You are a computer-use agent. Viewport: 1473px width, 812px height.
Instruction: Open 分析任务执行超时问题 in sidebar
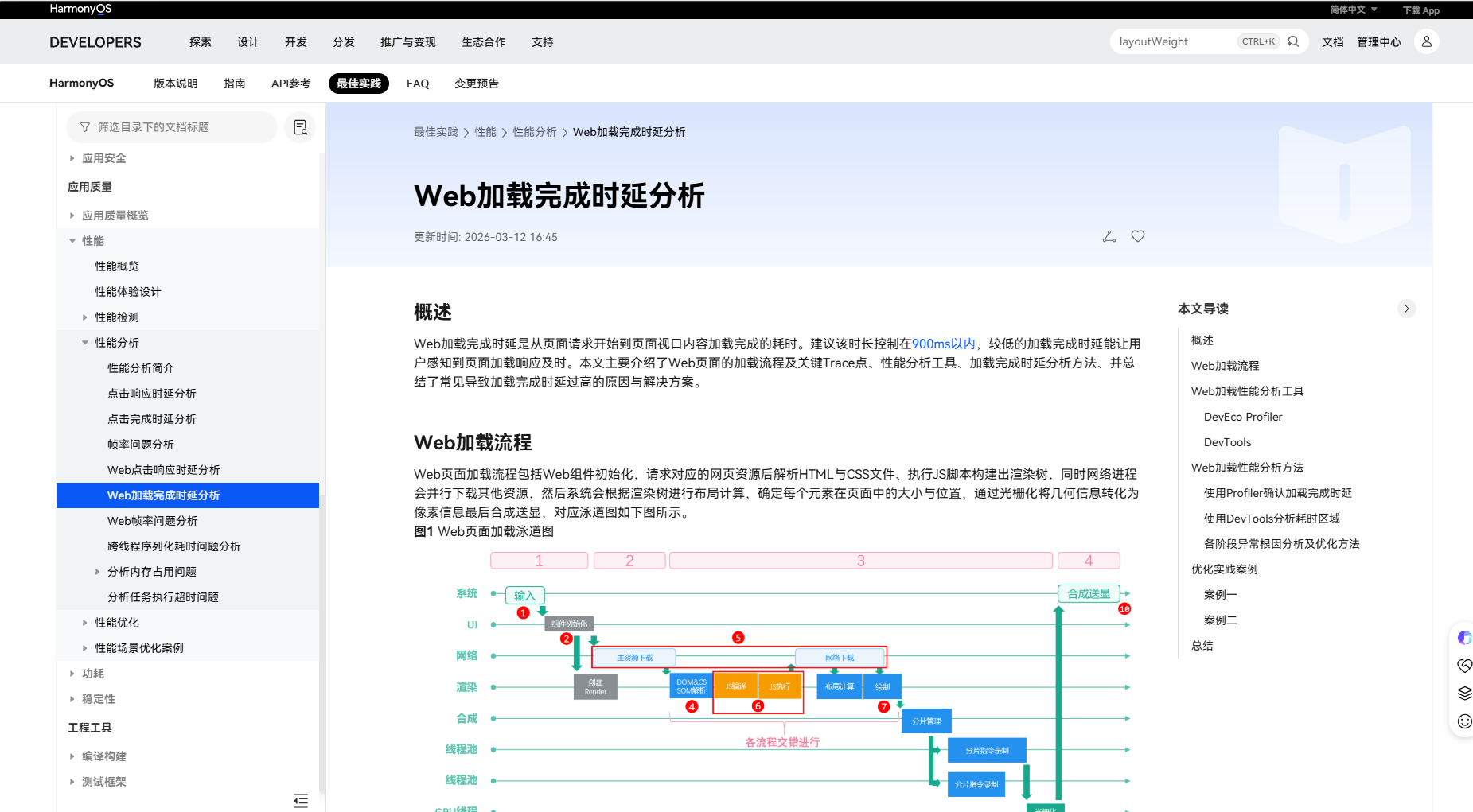[163, 597]
